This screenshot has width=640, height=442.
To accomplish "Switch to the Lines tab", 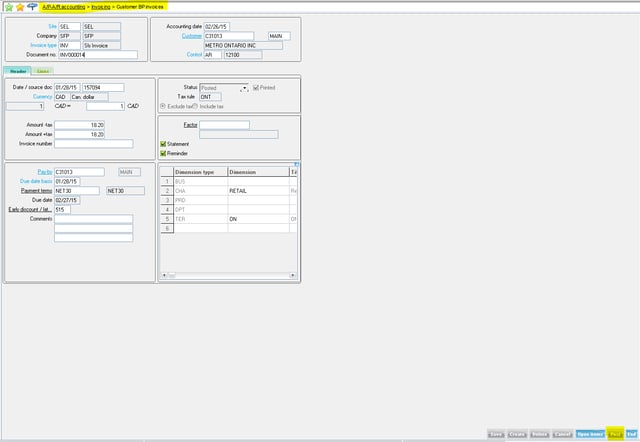I will click(42, 71).
